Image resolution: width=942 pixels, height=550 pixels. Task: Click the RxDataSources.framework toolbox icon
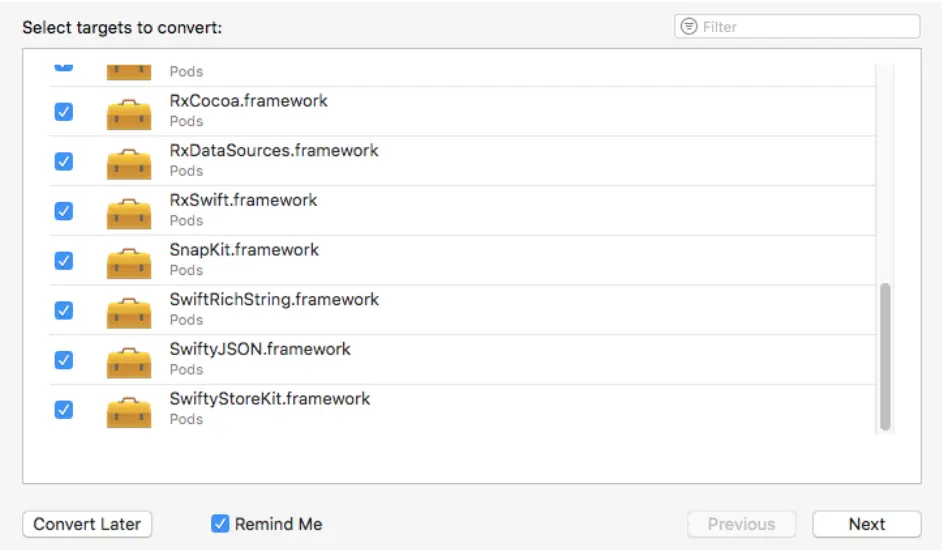click(129, 162)
